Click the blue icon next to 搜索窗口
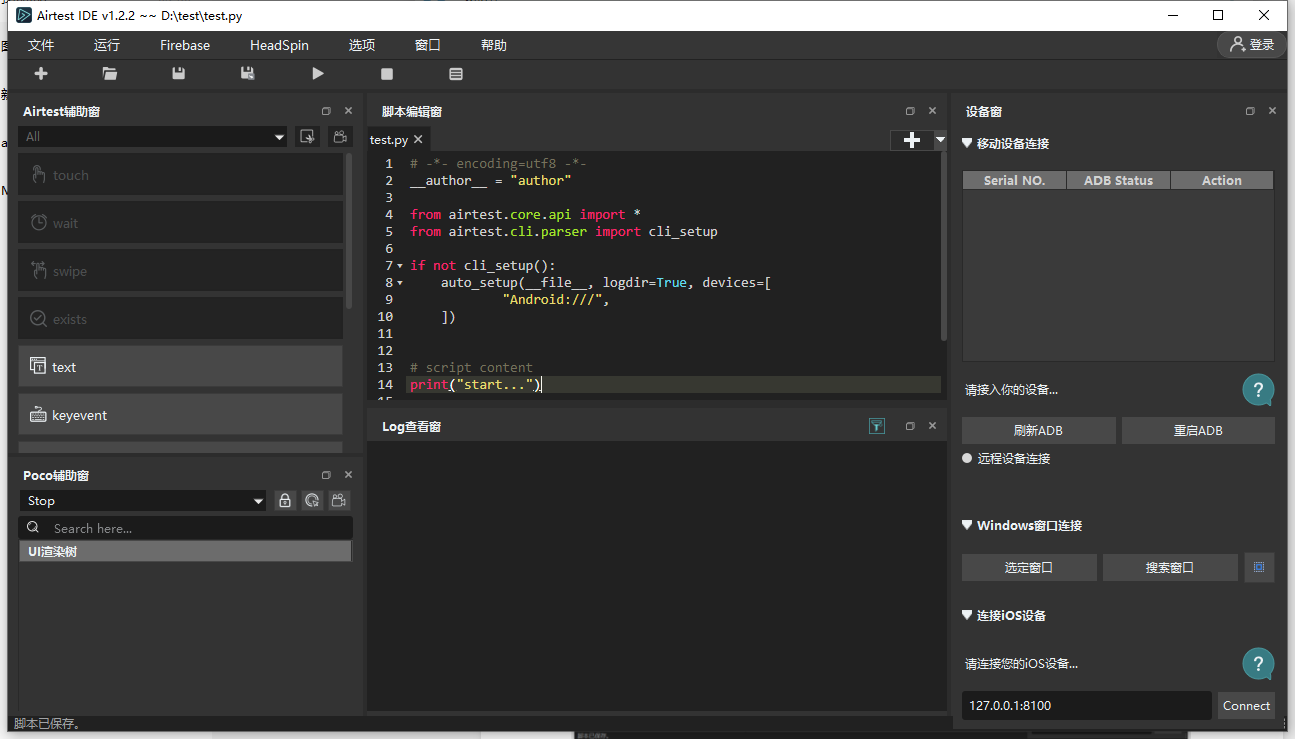 pos(1259,567)
